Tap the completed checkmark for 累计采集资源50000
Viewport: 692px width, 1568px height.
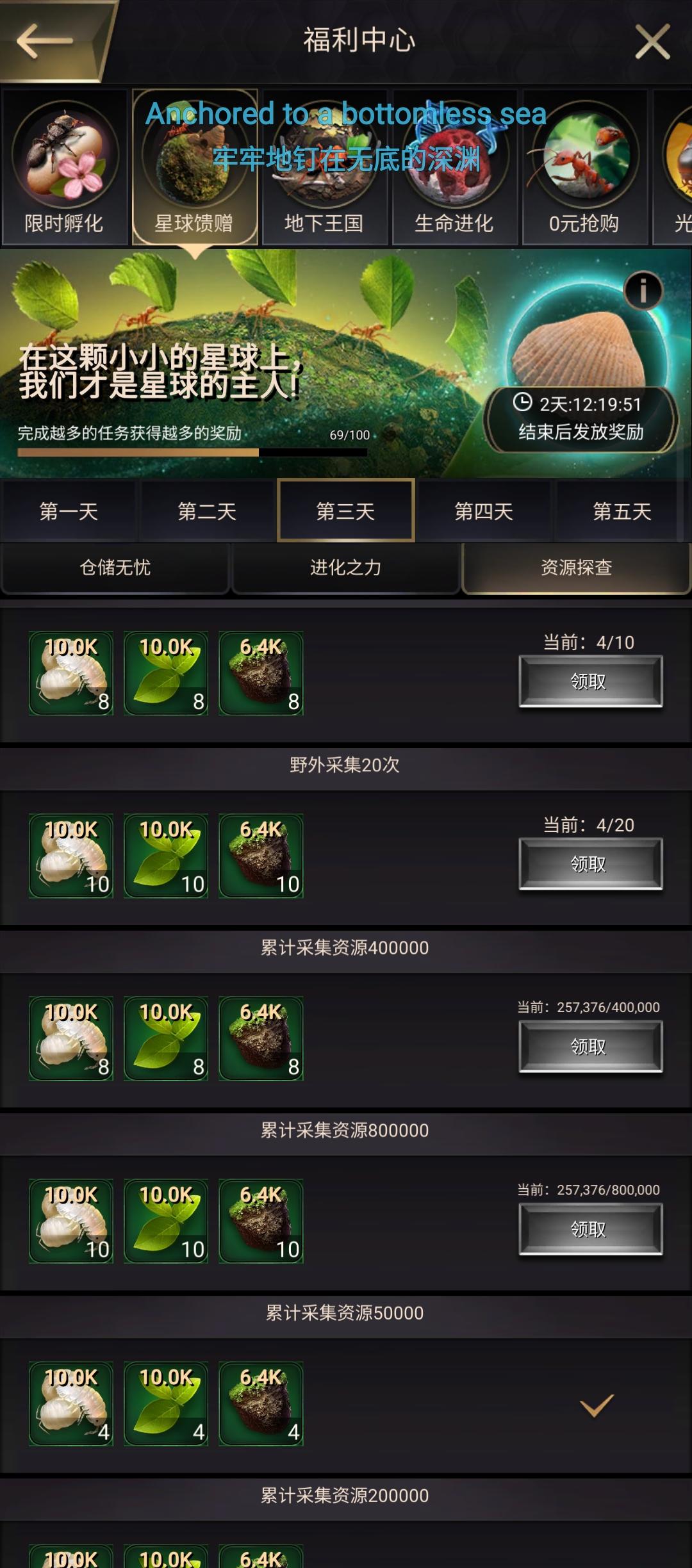point(597,1405)
